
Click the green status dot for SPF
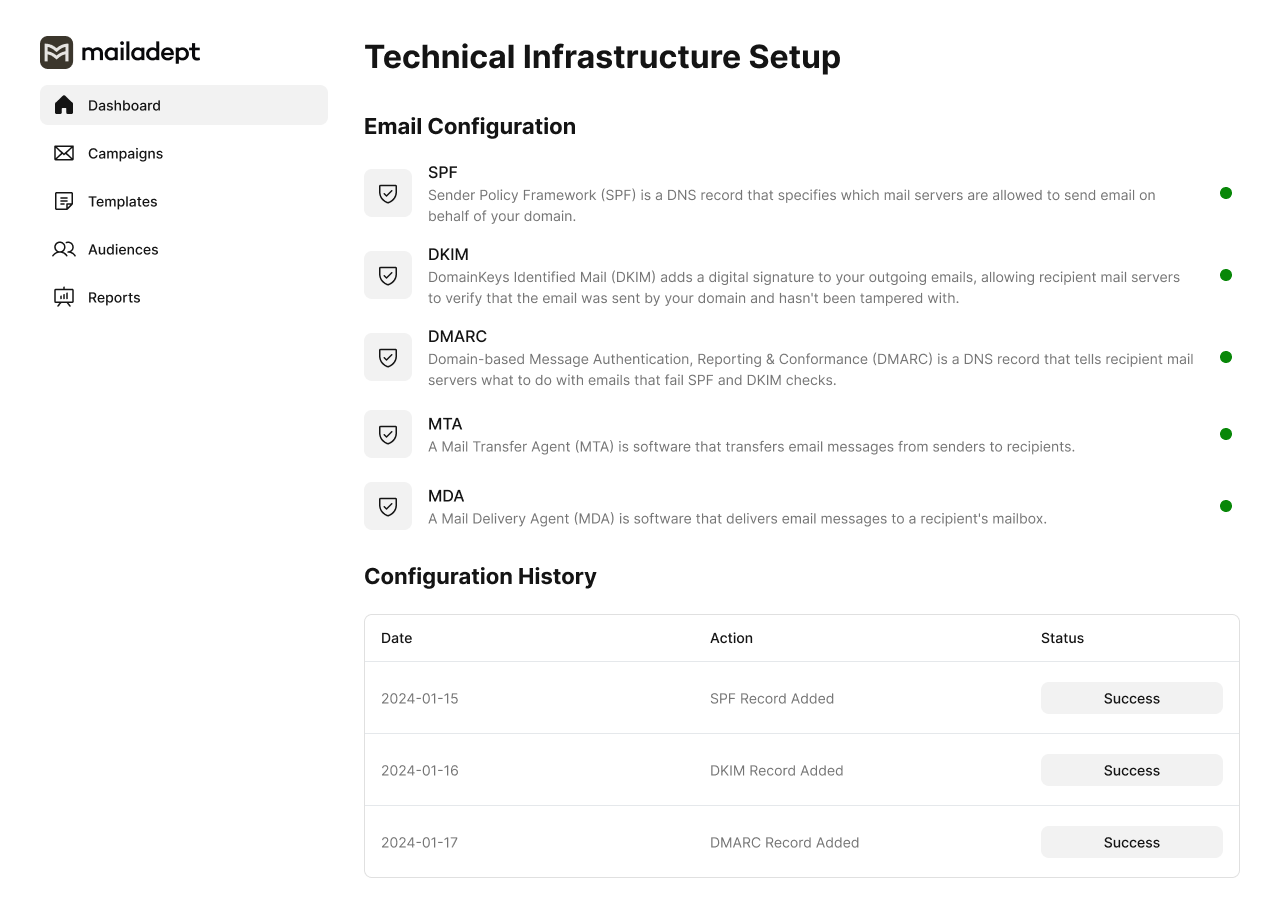1226,193
